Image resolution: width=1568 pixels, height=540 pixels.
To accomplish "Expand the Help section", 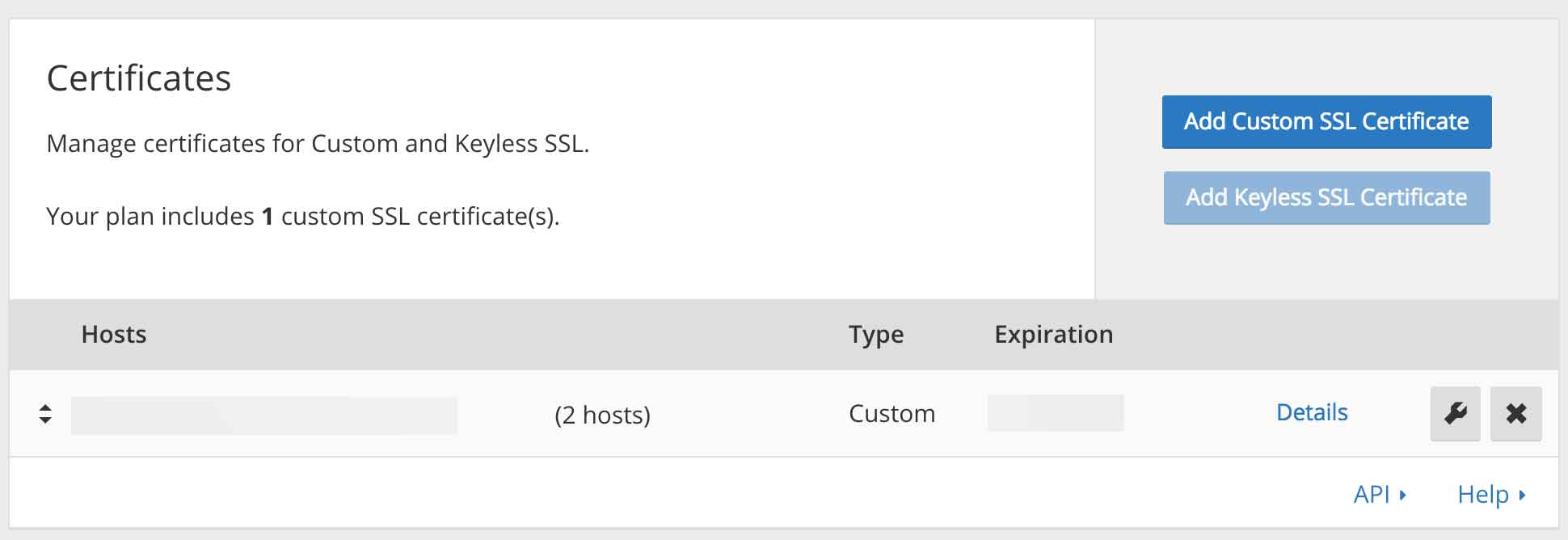I will click(x=1491, y=494).
